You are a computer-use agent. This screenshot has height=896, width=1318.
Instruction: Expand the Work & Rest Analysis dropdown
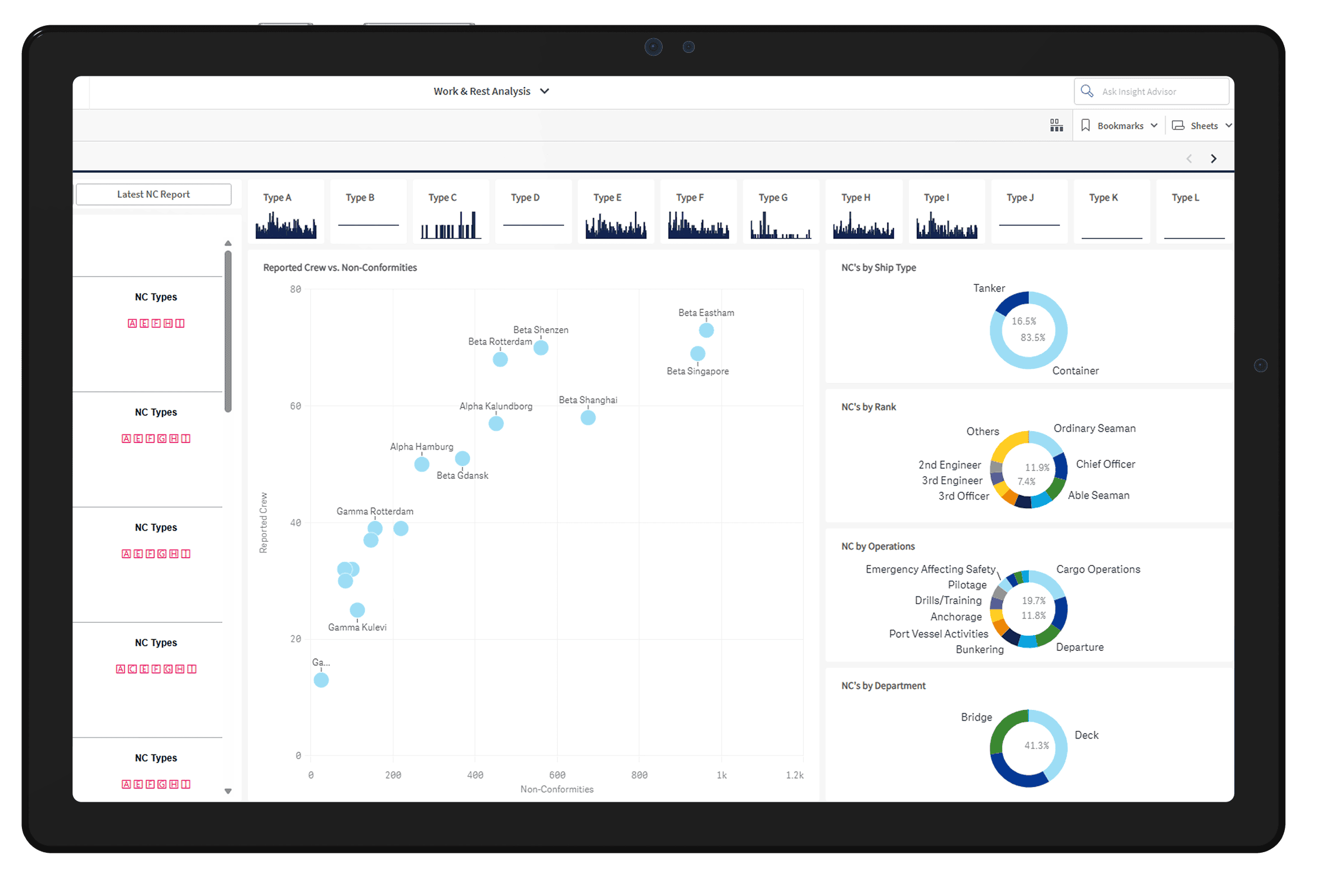point(545,91)
